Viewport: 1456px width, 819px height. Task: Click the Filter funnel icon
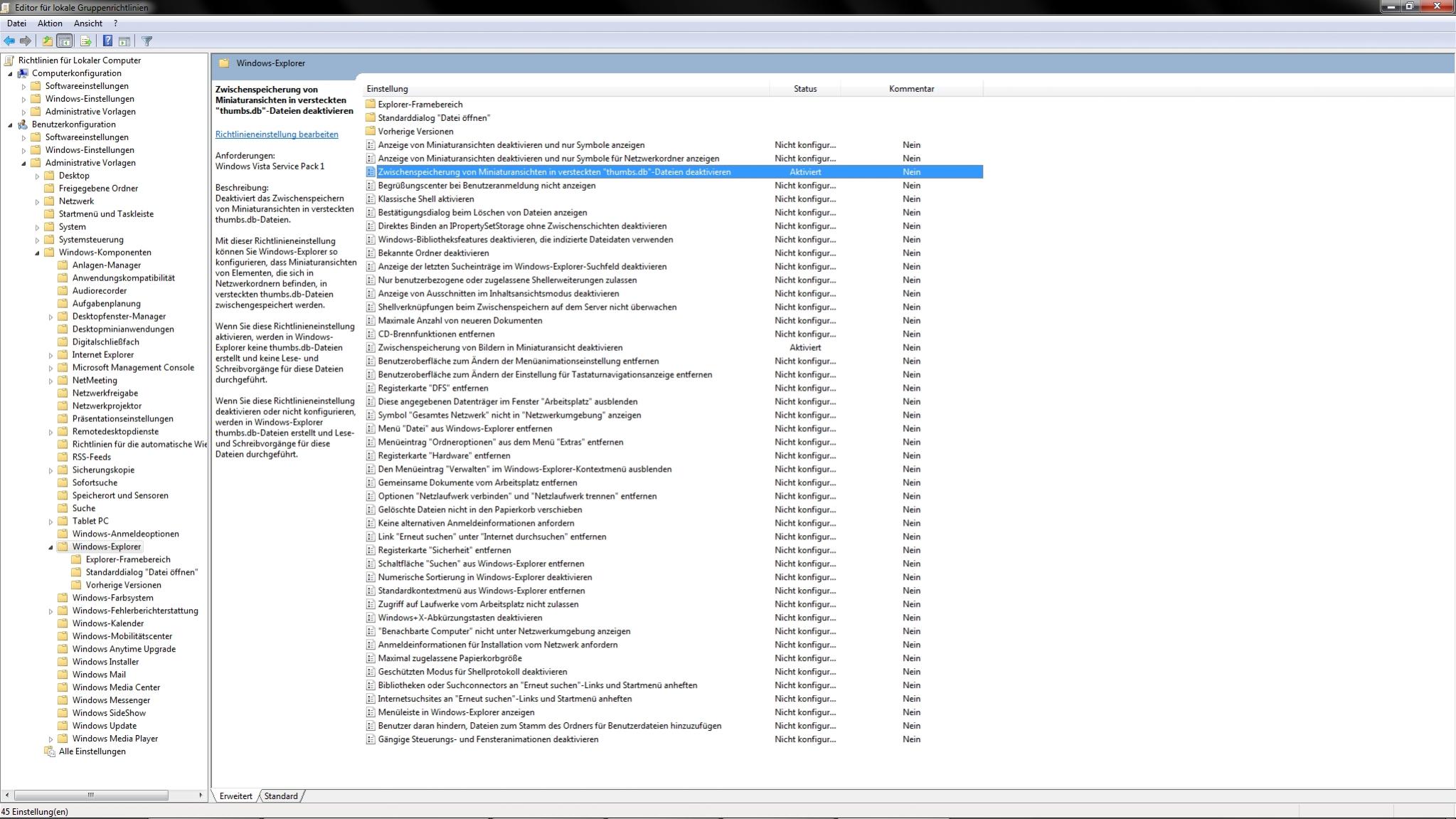point(147,41)
